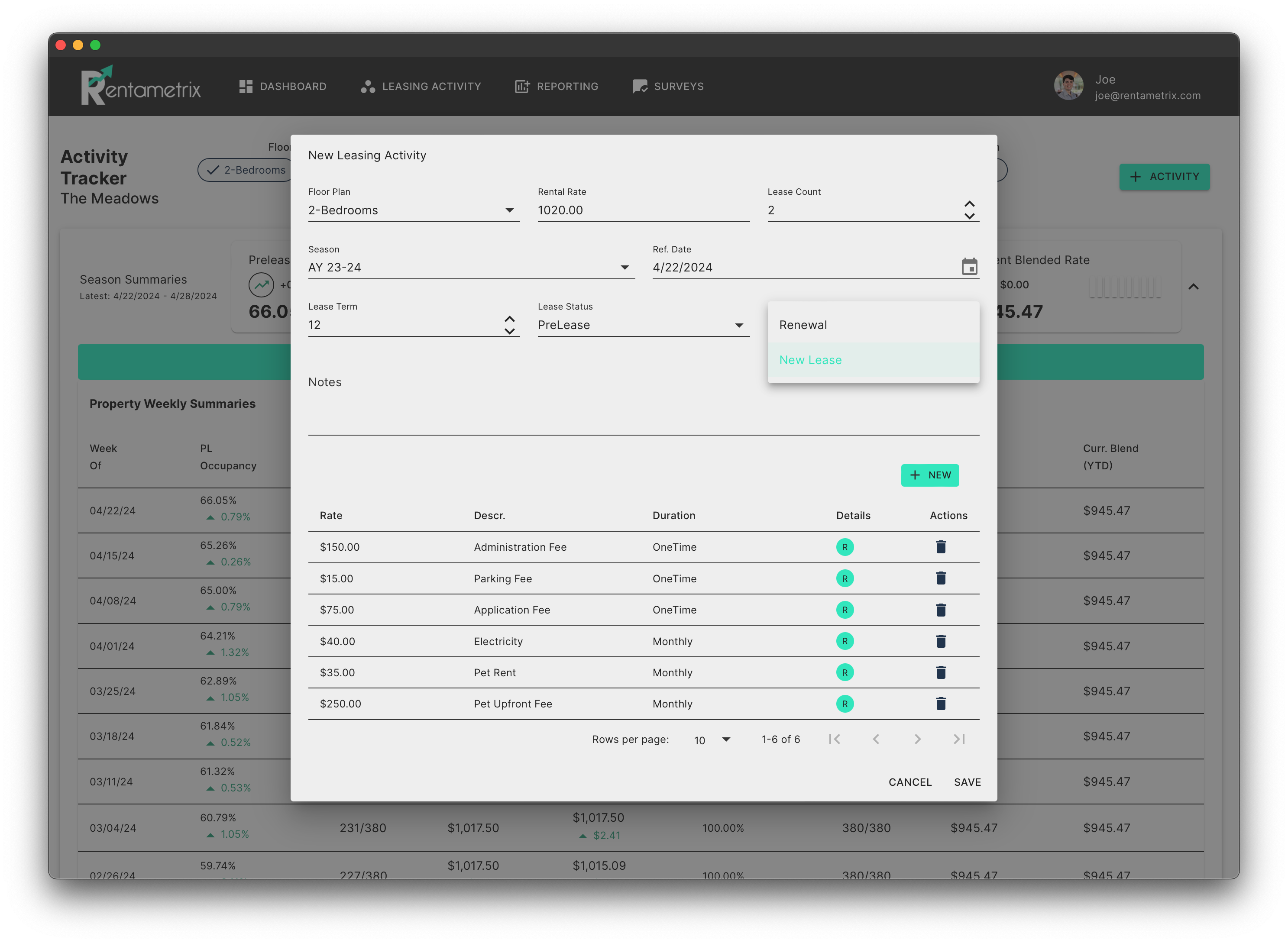Toggle the 2-Bedrooms filter chip
Screen dimensions: 1288x943
point(246,170)
